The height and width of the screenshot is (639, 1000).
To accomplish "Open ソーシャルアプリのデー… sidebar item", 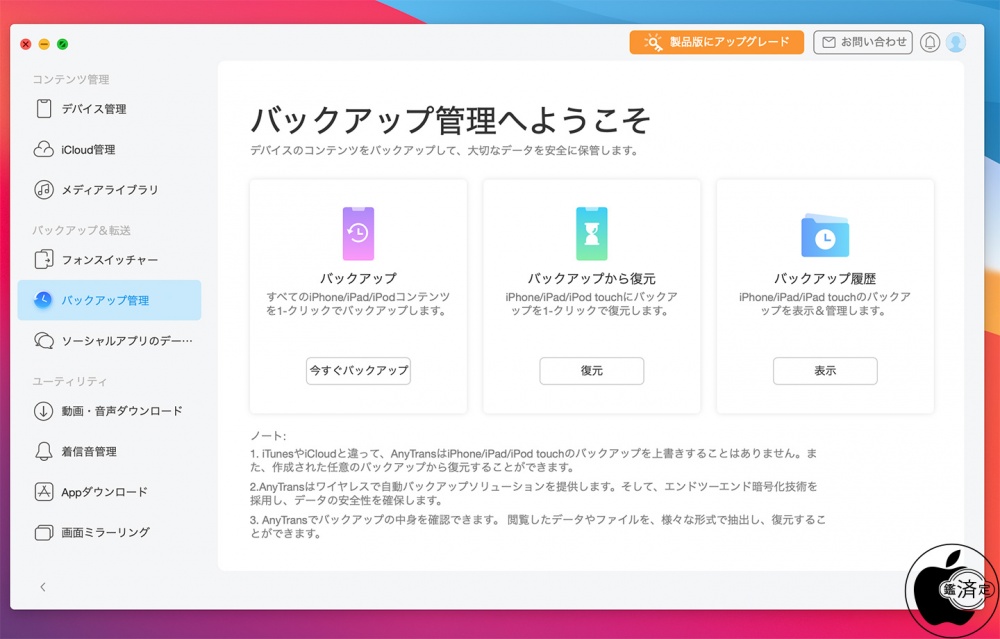I will click(x=109, y=341).
